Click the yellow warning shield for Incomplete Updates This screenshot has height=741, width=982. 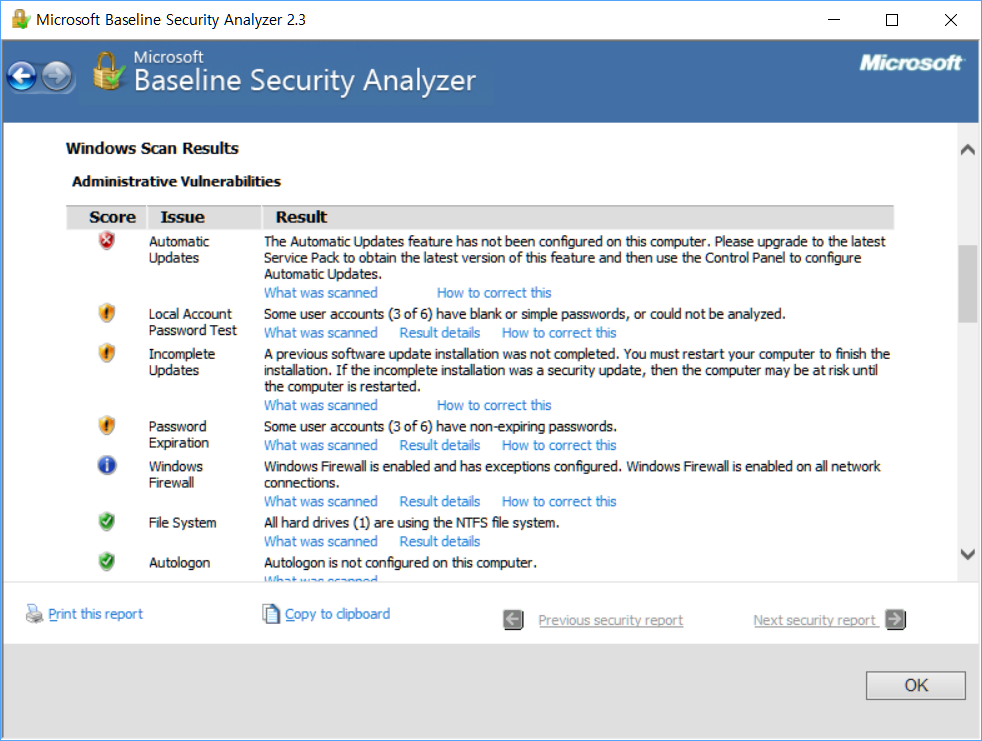(x=107, y=353)
